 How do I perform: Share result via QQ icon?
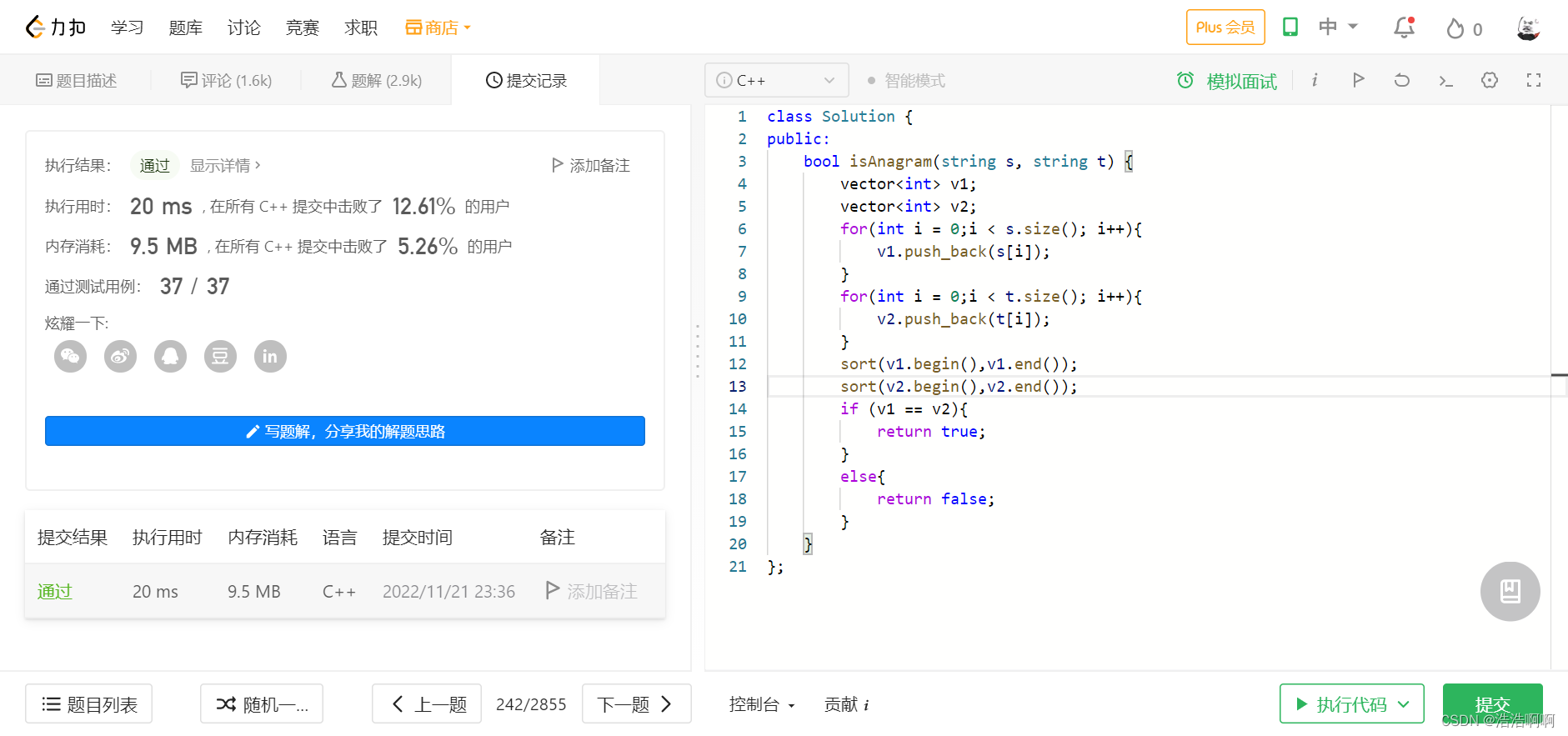pyautogui.click(x=170, y=357)
